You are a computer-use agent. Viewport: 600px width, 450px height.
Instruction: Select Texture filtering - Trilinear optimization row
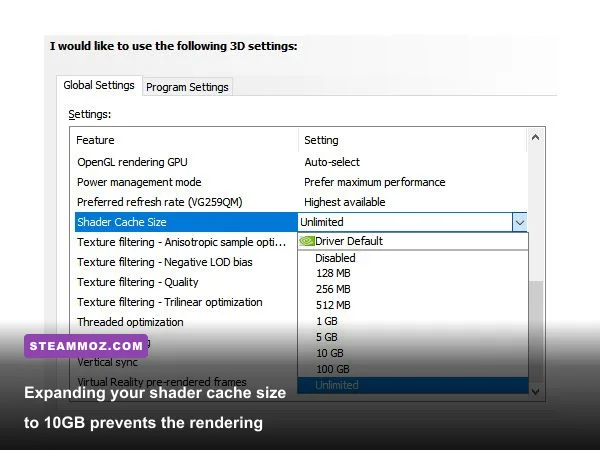click(186, 302)
